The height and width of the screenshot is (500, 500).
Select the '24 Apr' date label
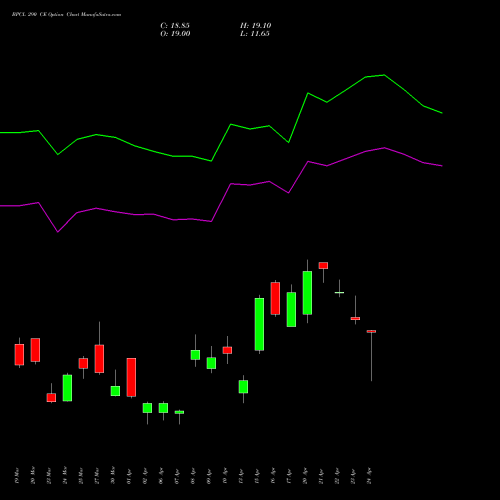click(x=369, y=476)
